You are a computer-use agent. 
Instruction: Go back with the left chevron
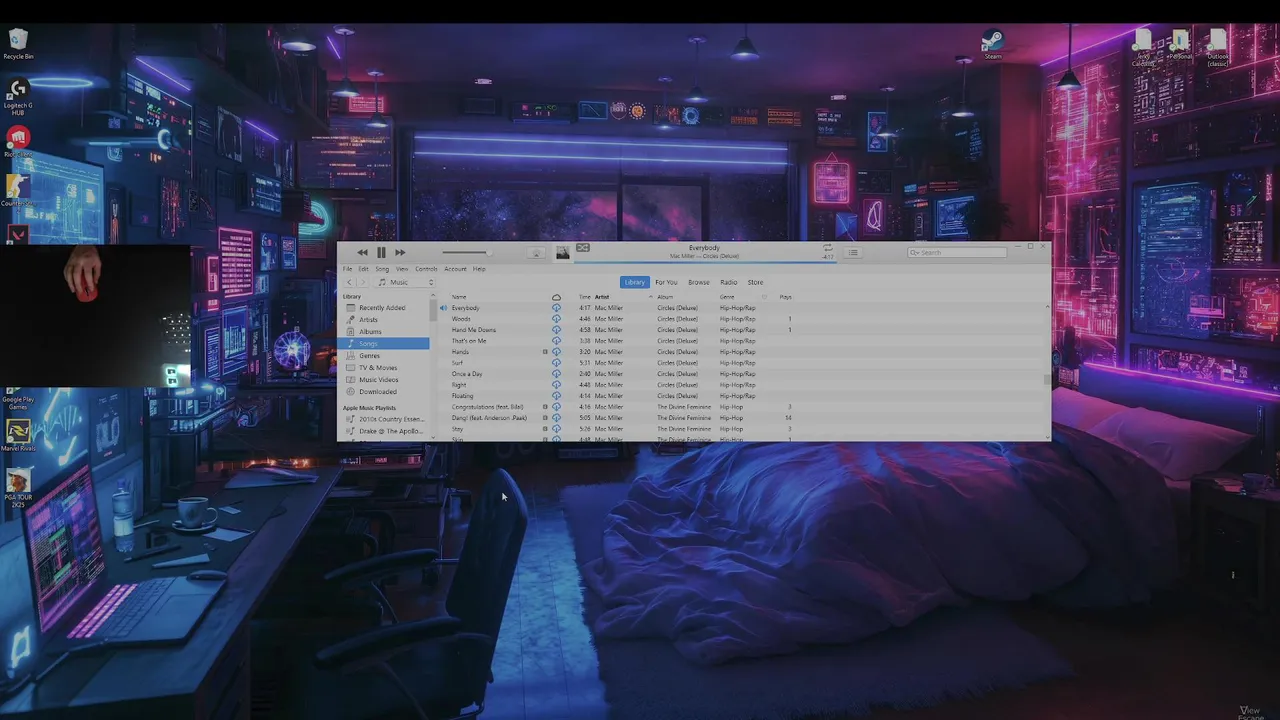349,282
